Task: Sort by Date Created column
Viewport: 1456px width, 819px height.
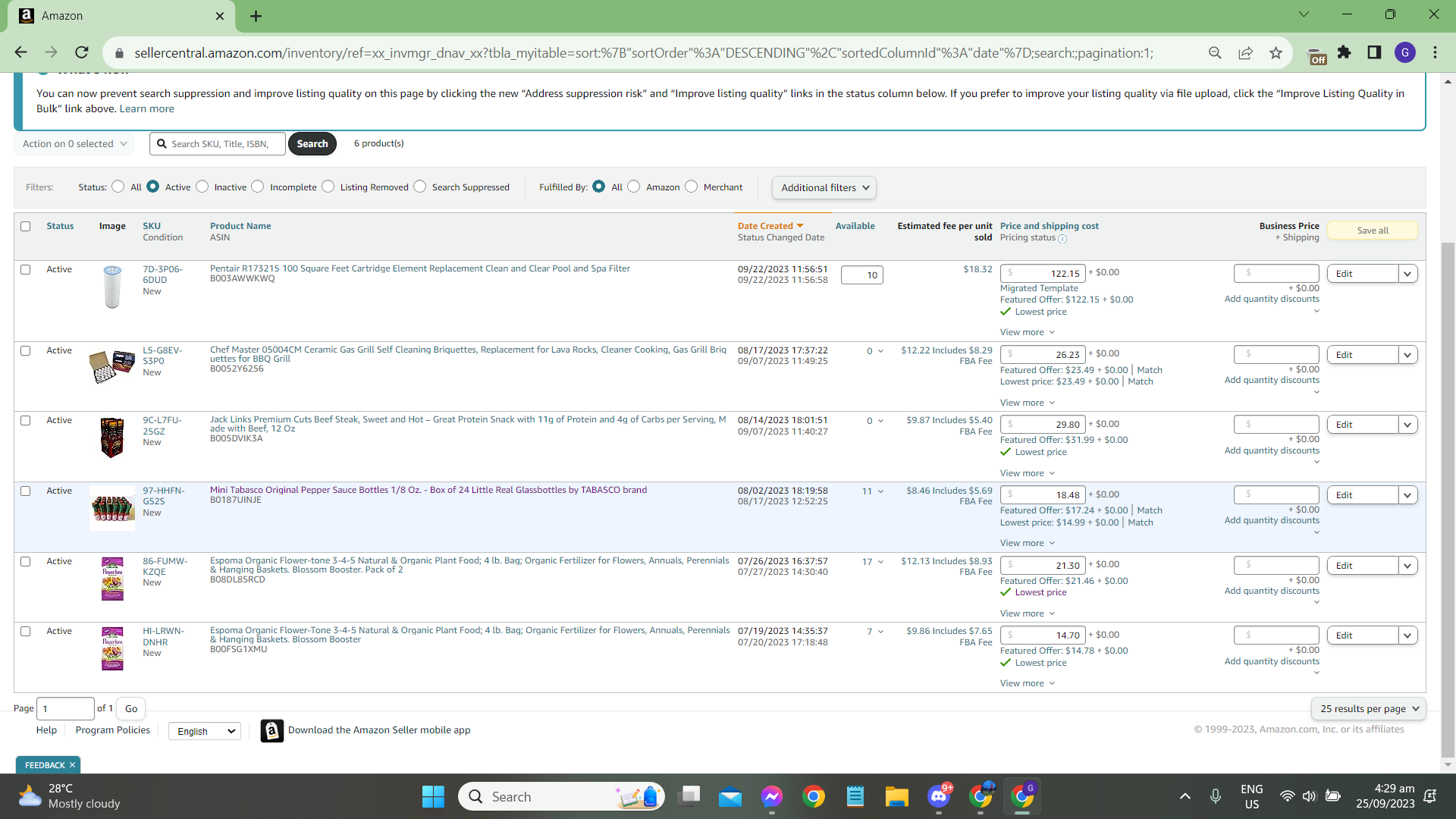Action: [770, 226]
